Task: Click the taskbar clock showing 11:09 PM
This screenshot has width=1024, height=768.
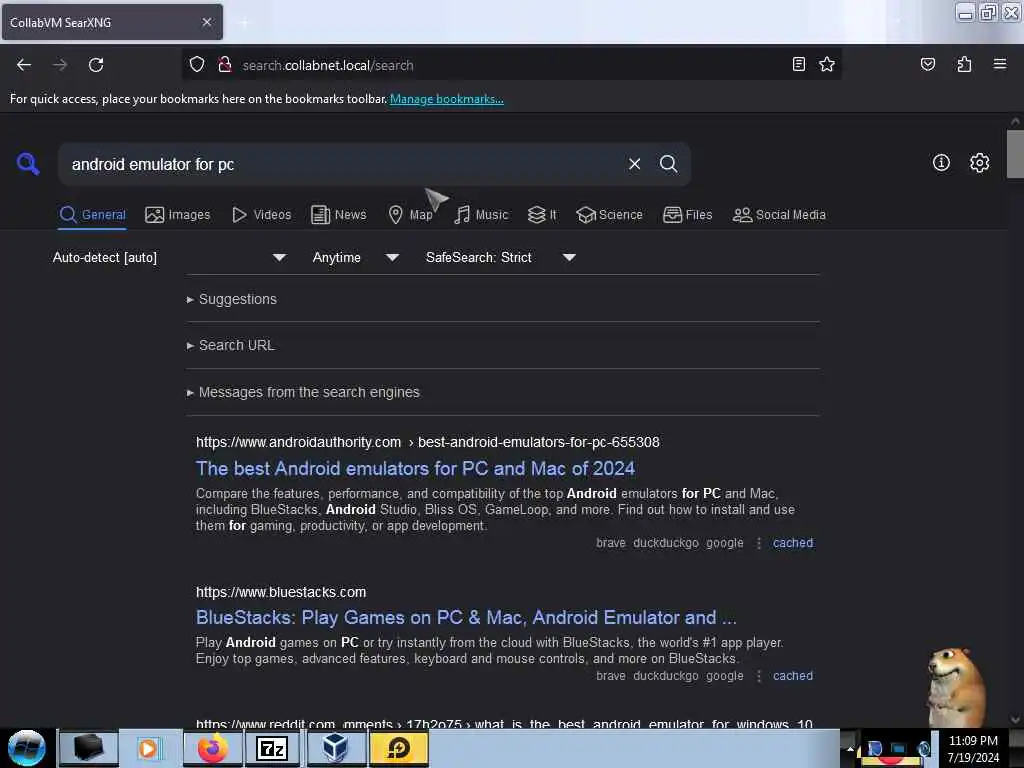Action: click(973, 749)
